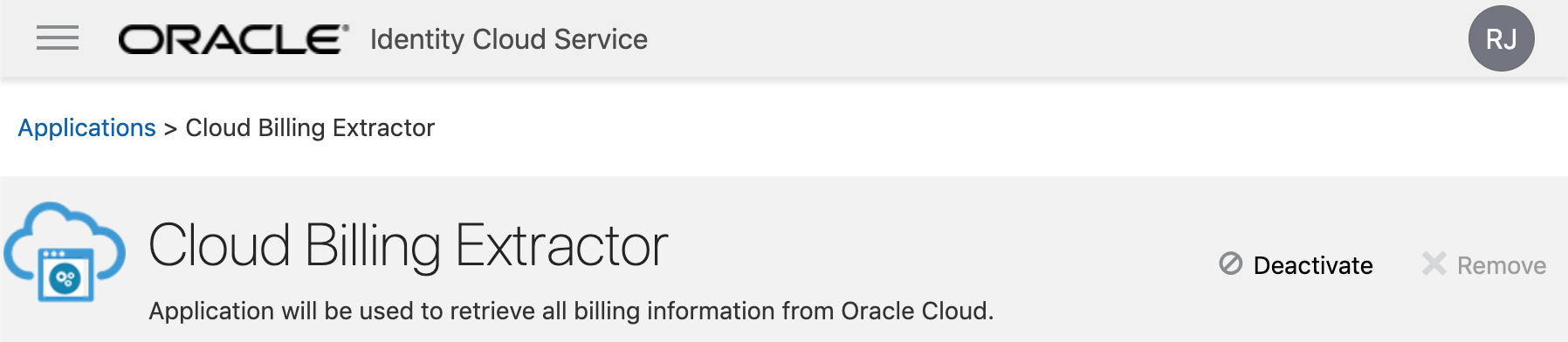Click the cloud-shaped application icon
1568x342 pixels.
tap(65, 252)
